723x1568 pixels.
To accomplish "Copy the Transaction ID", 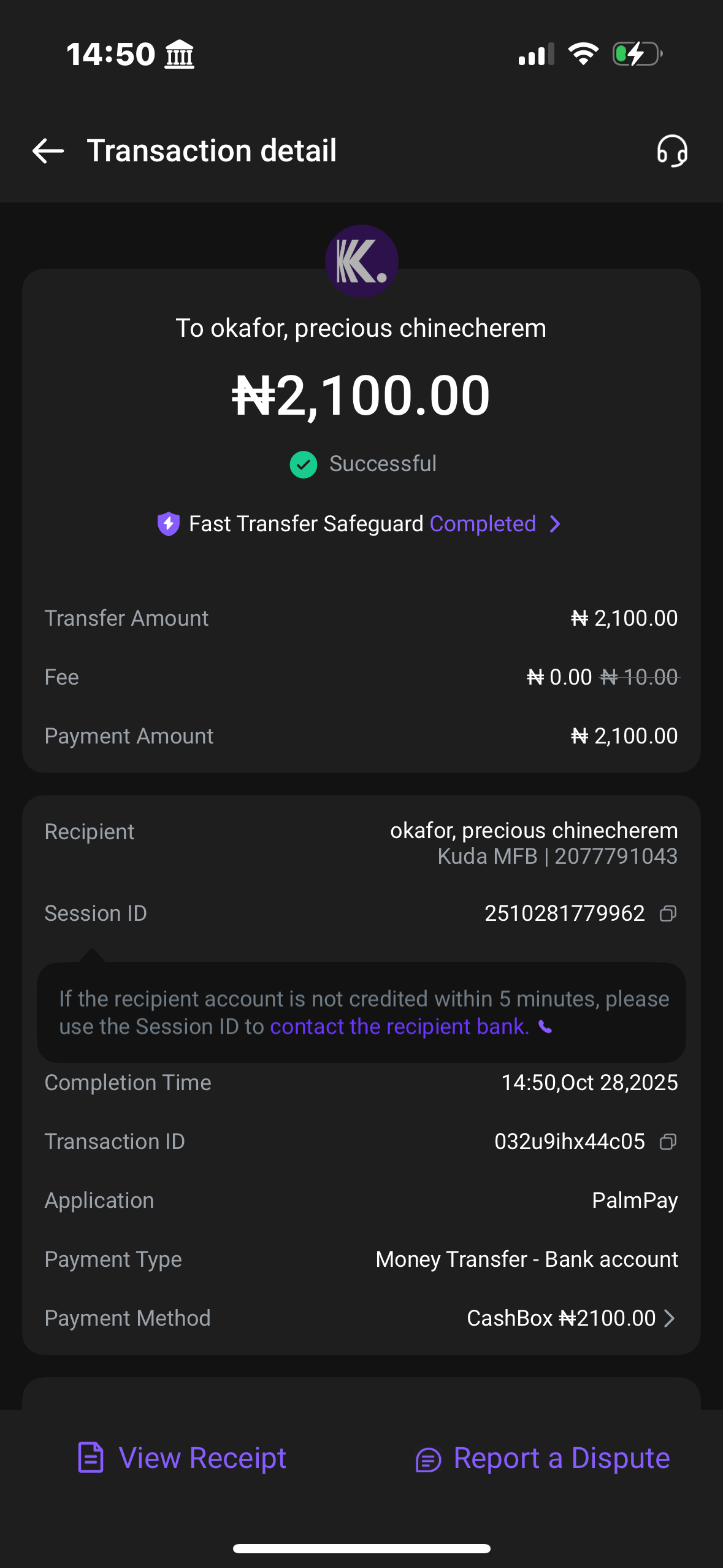I will pos(668,1142).
